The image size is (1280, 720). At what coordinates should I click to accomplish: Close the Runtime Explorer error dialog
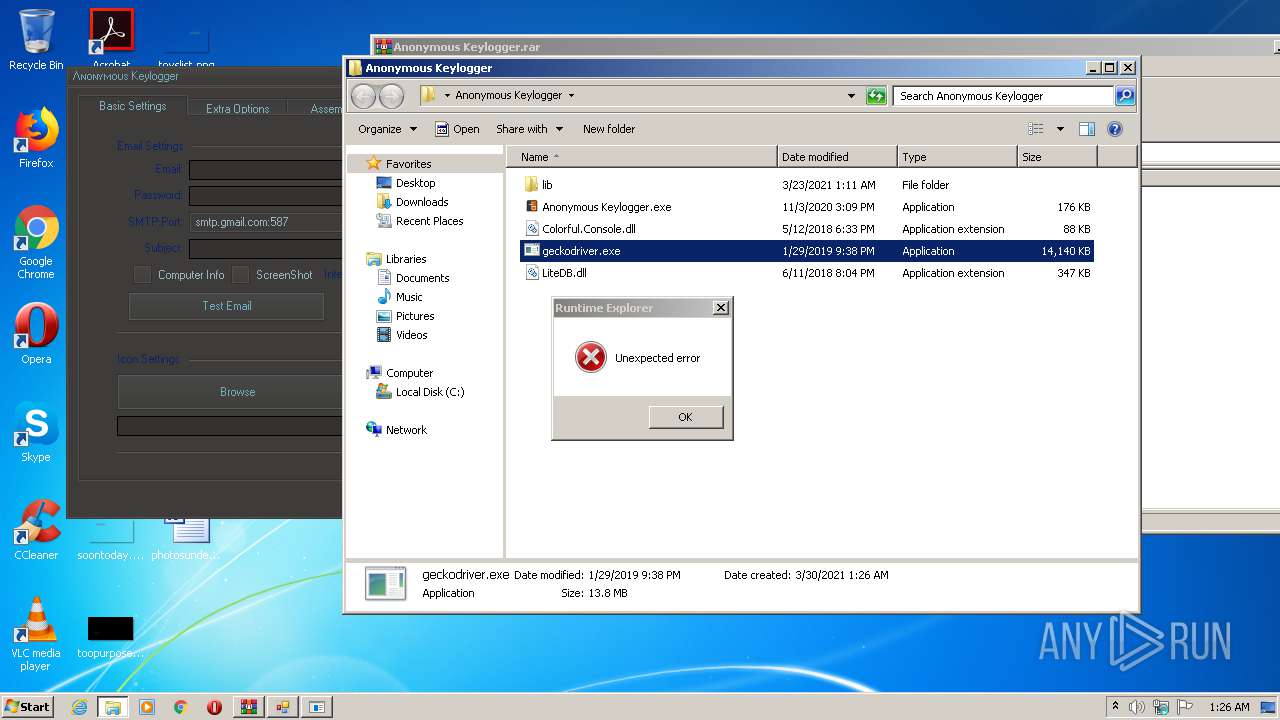pos(721,308)
